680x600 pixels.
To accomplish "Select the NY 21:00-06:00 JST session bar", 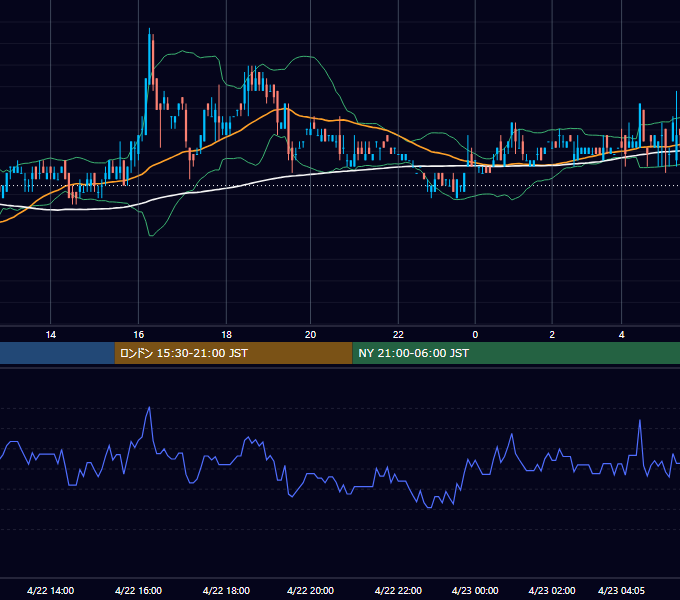I will pos(516,353).
